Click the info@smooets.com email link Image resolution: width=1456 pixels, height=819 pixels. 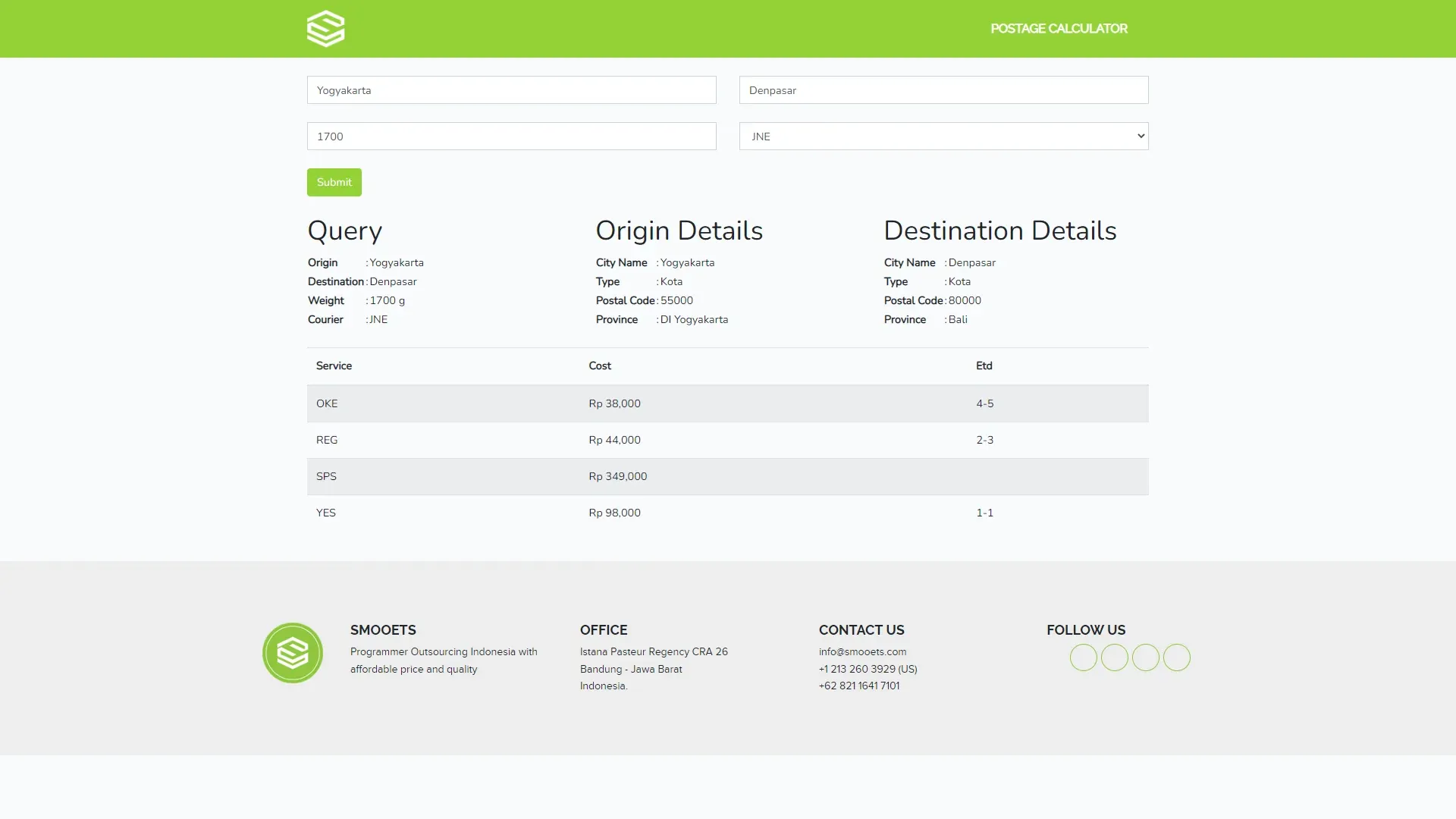tap(862, 652)
